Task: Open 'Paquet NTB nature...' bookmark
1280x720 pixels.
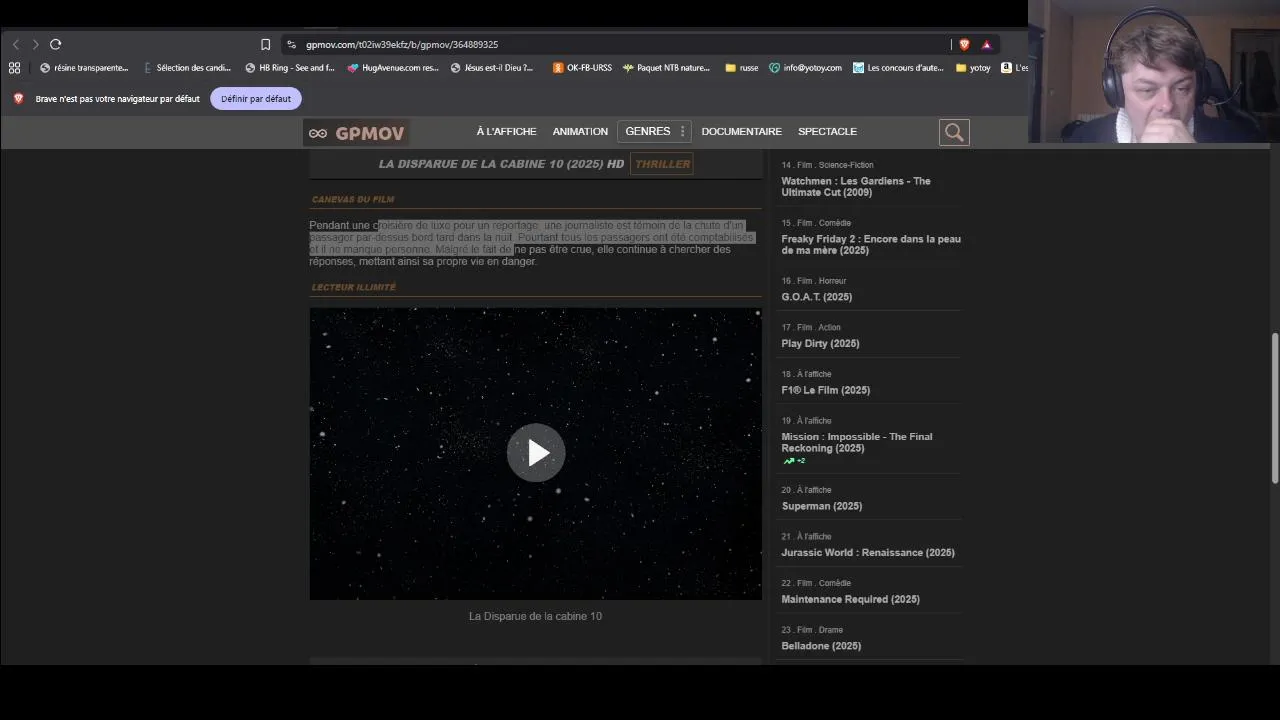Action: (x=666, y=68)
